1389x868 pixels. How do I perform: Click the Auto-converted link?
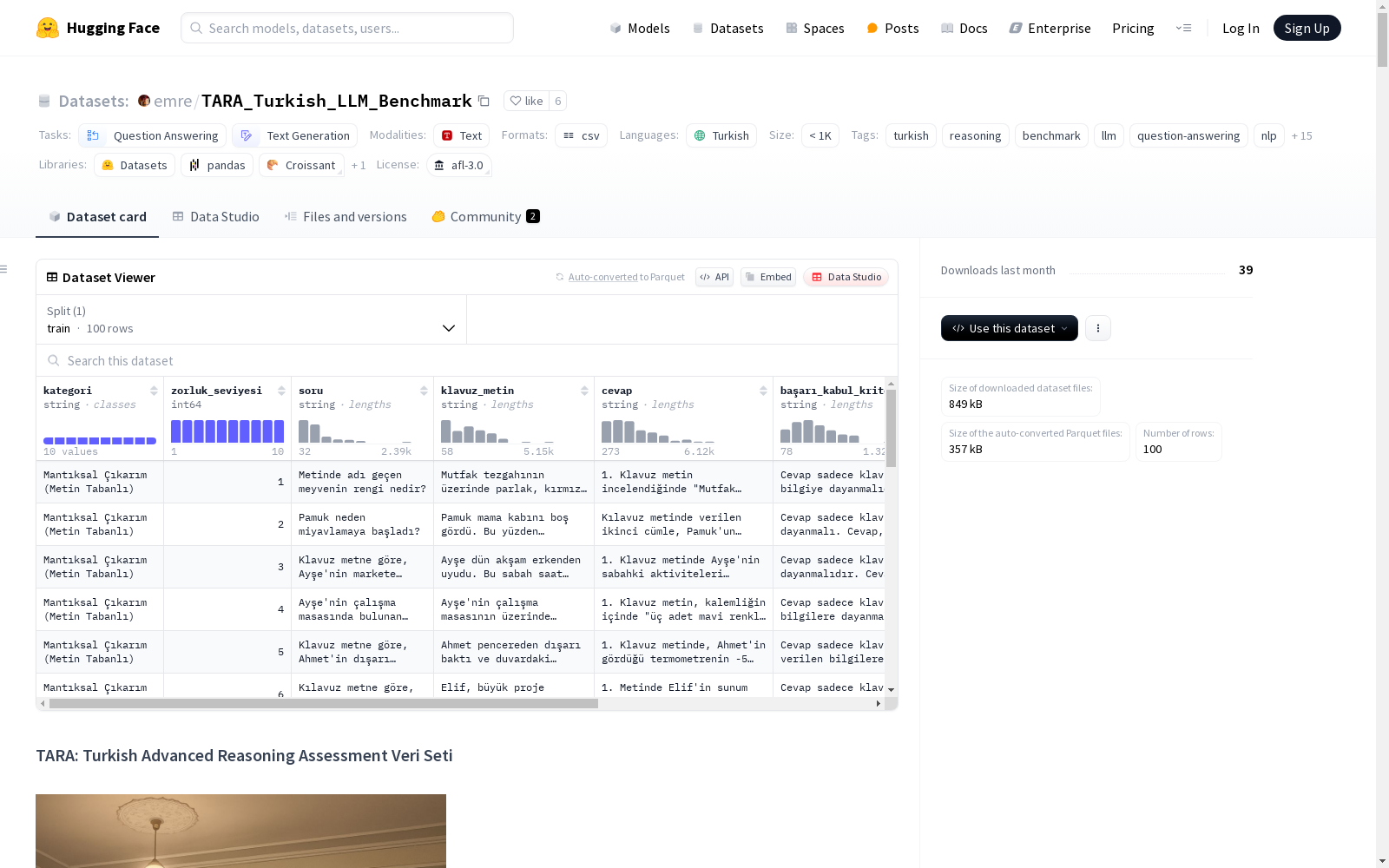pyautogui.click(x=602, y=277)
